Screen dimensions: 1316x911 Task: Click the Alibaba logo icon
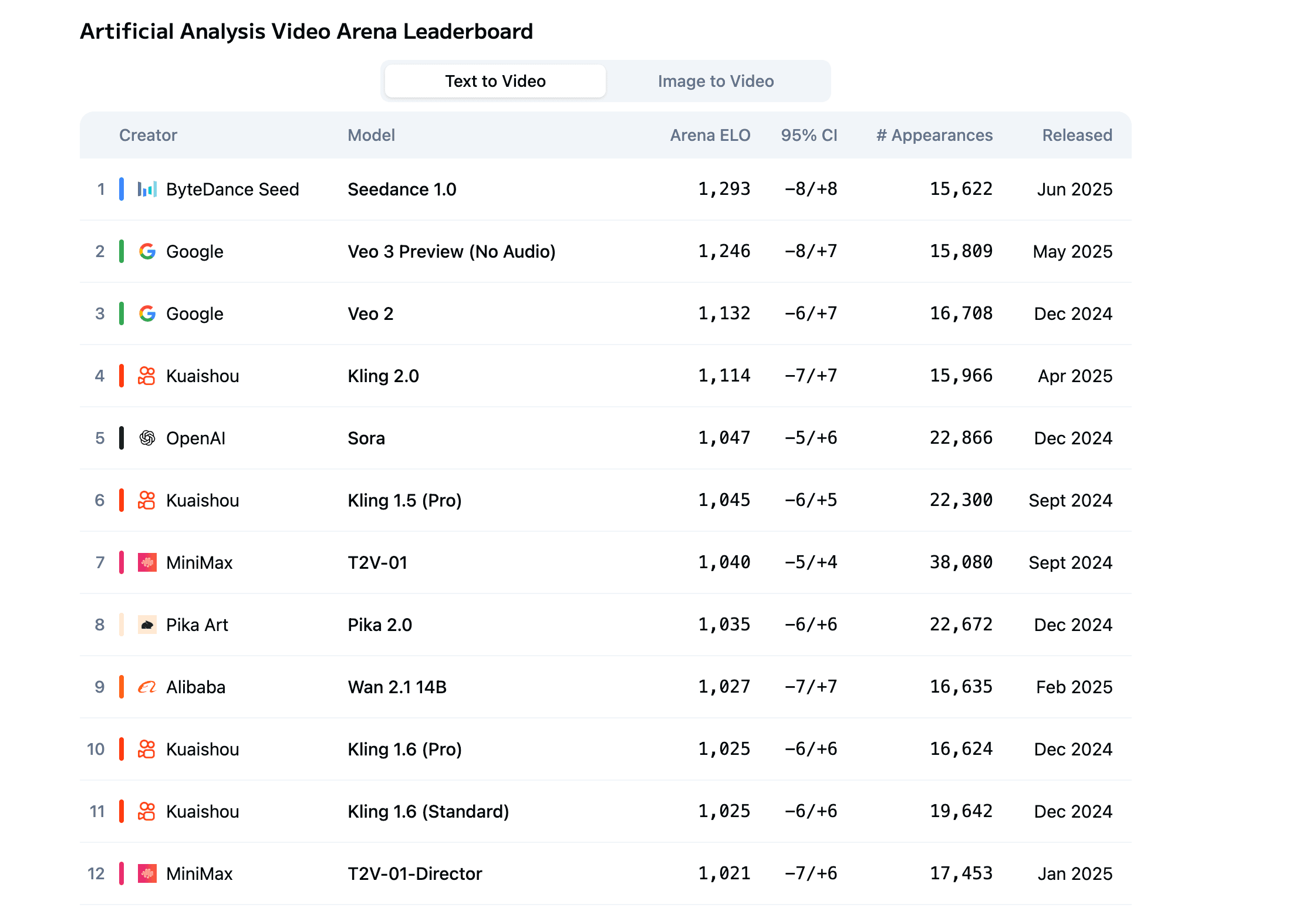coord(147,687)
